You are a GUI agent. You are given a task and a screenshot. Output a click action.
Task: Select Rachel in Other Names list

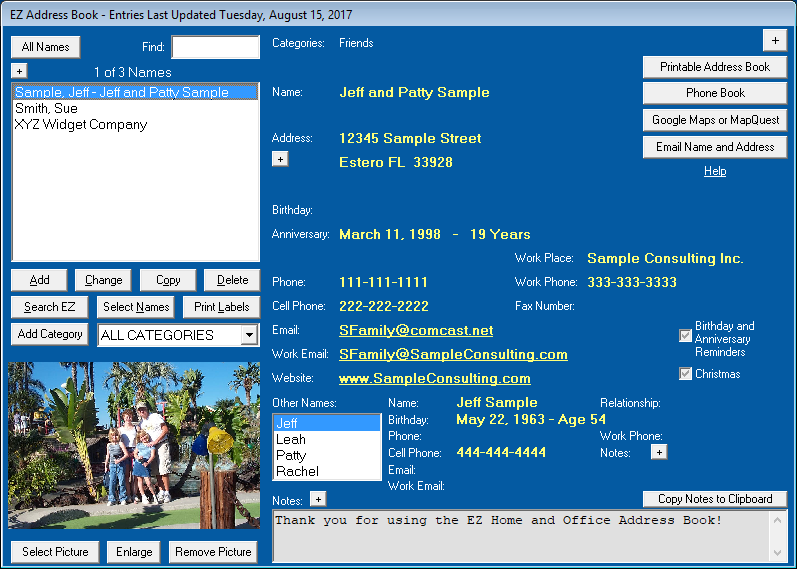click(x=327, y=471)
